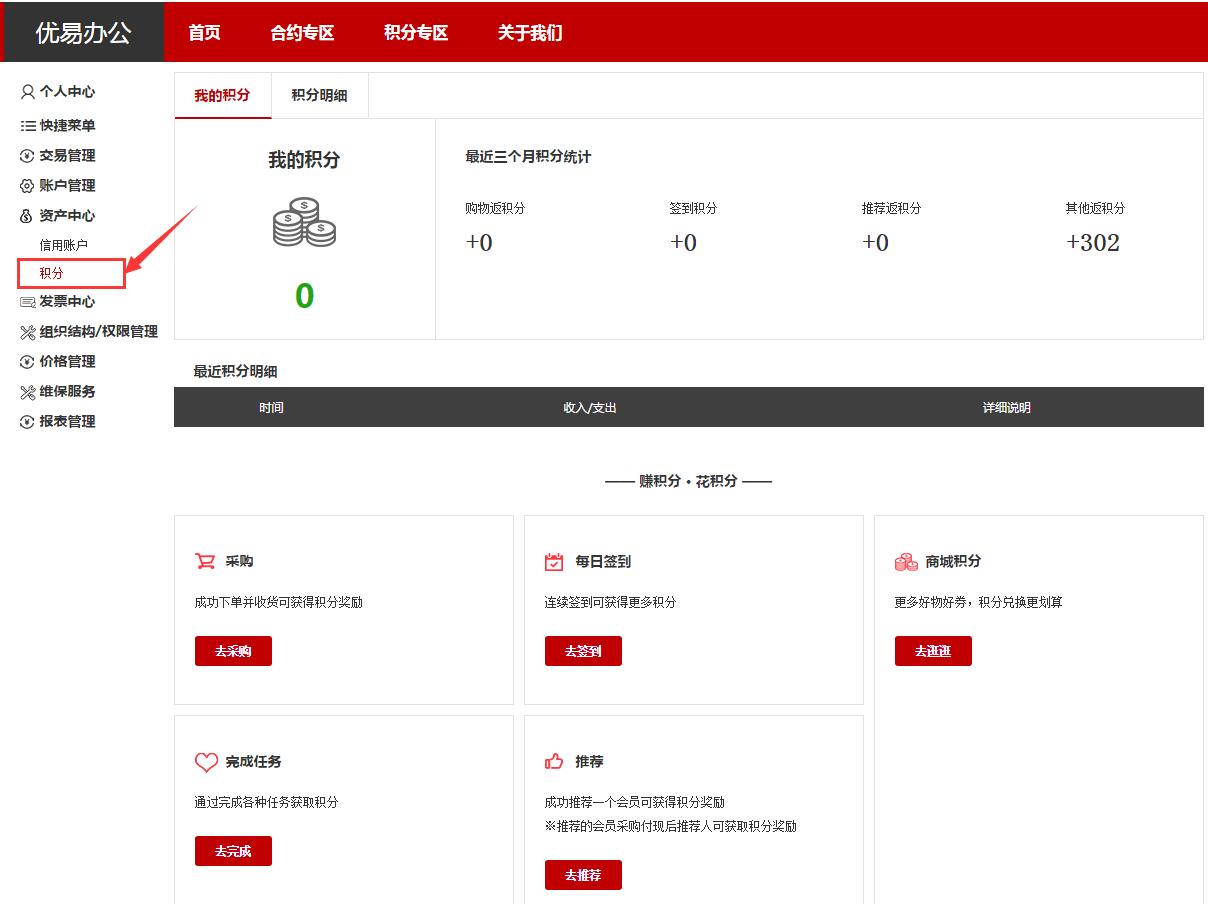Click the calendar icon beside 每日签到
The height and width of the screenshot is (904, 1208).
click(x=554, y=562)
